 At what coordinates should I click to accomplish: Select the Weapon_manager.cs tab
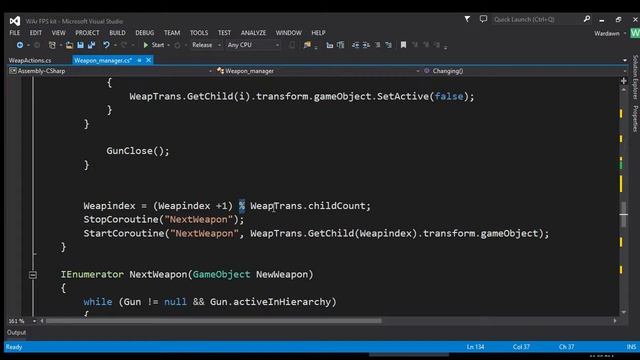coord(102,60)
